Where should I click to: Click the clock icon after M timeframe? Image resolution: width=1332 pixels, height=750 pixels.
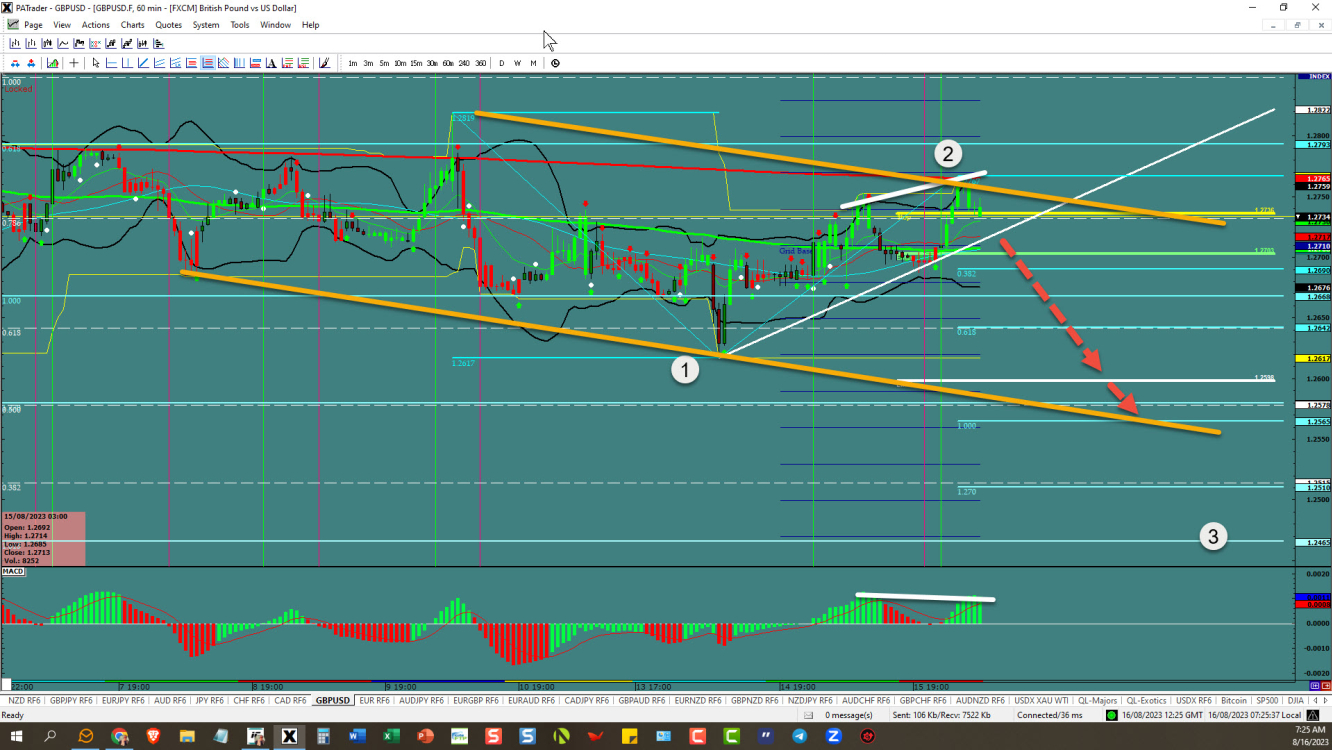pyautogui.click(x=555, y=63)
